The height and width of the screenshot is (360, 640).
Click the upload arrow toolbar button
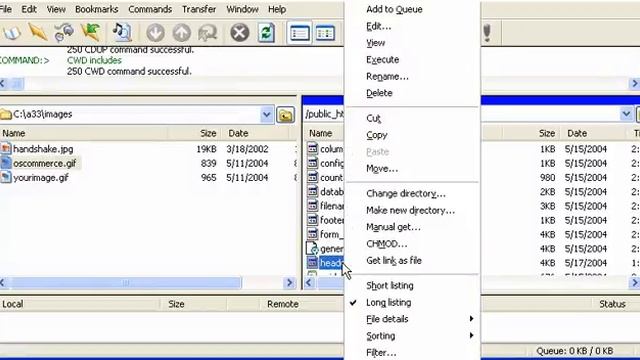point(182,33)
